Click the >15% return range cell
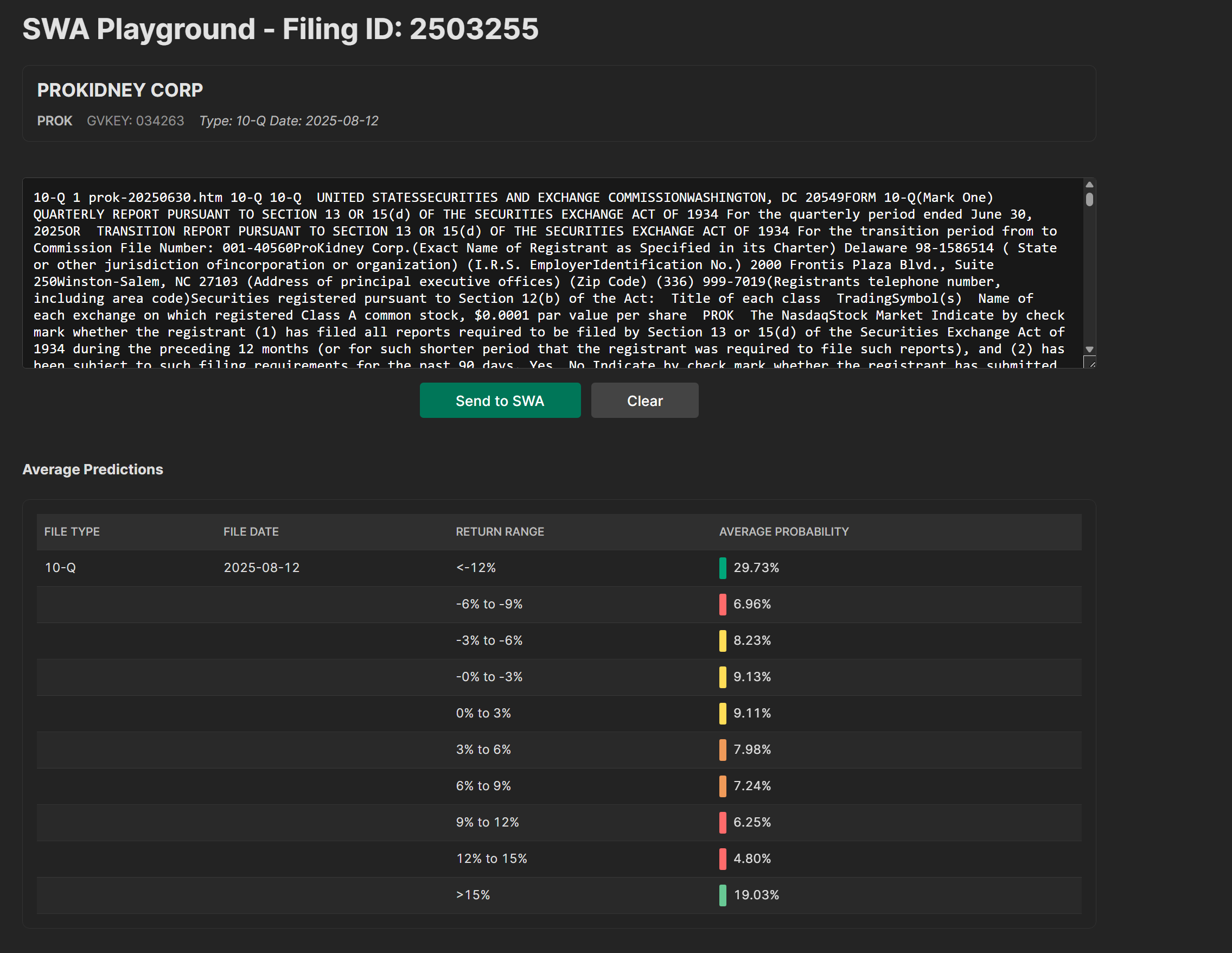Viewport: 1232px width, 953px height. click(x=473, y=895)
